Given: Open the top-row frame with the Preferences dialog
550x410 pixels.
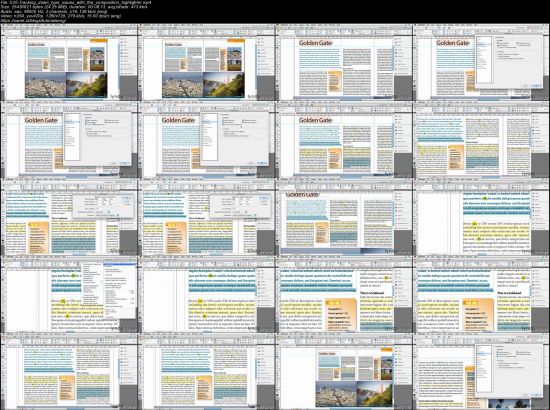Looking at the screenshot, I should (x=482, y=62).
